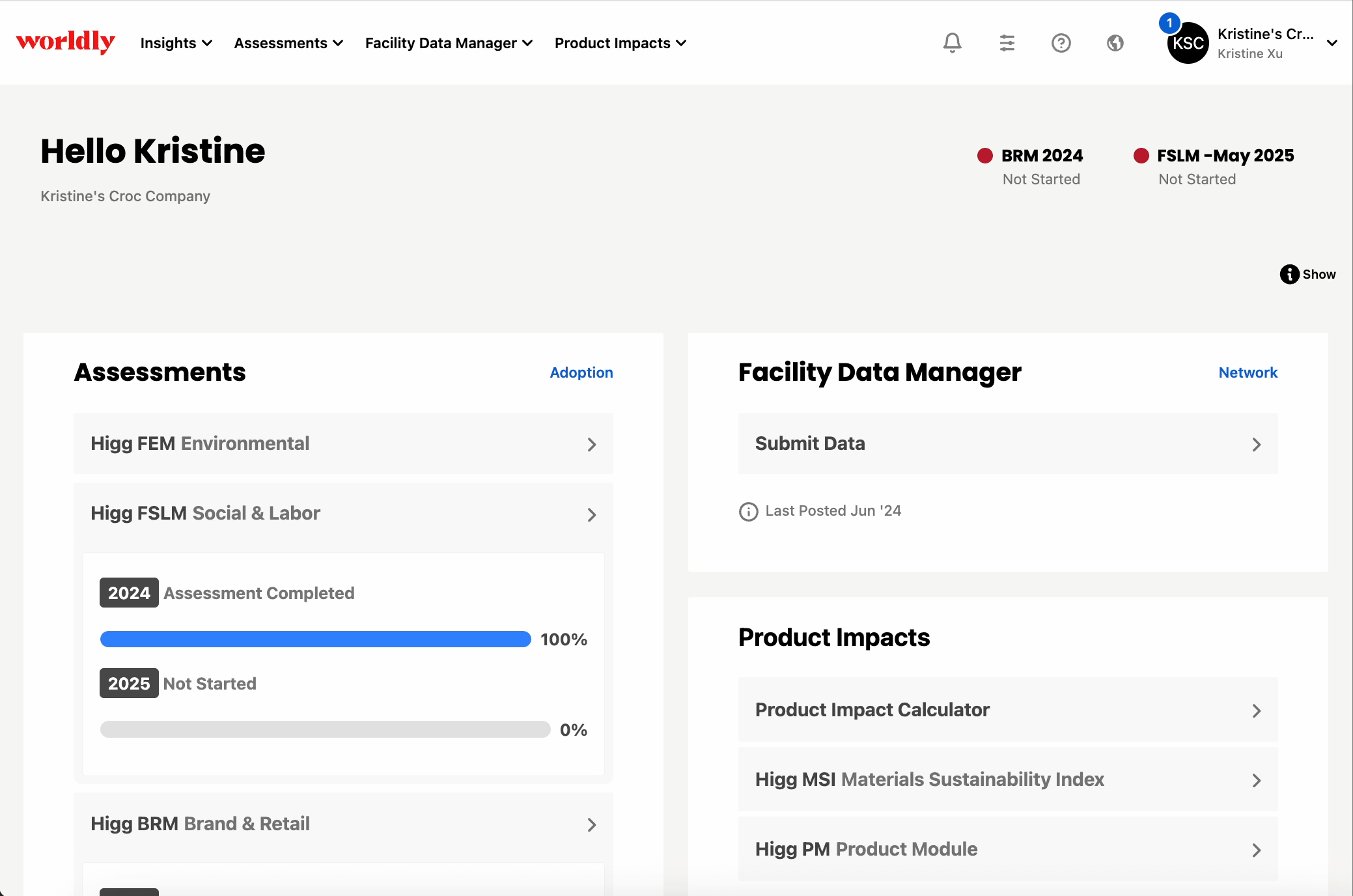Viewport: 1353px width, 896px height.
Task: Click the red BRM 2024 status dot
Action: point(984,156)
